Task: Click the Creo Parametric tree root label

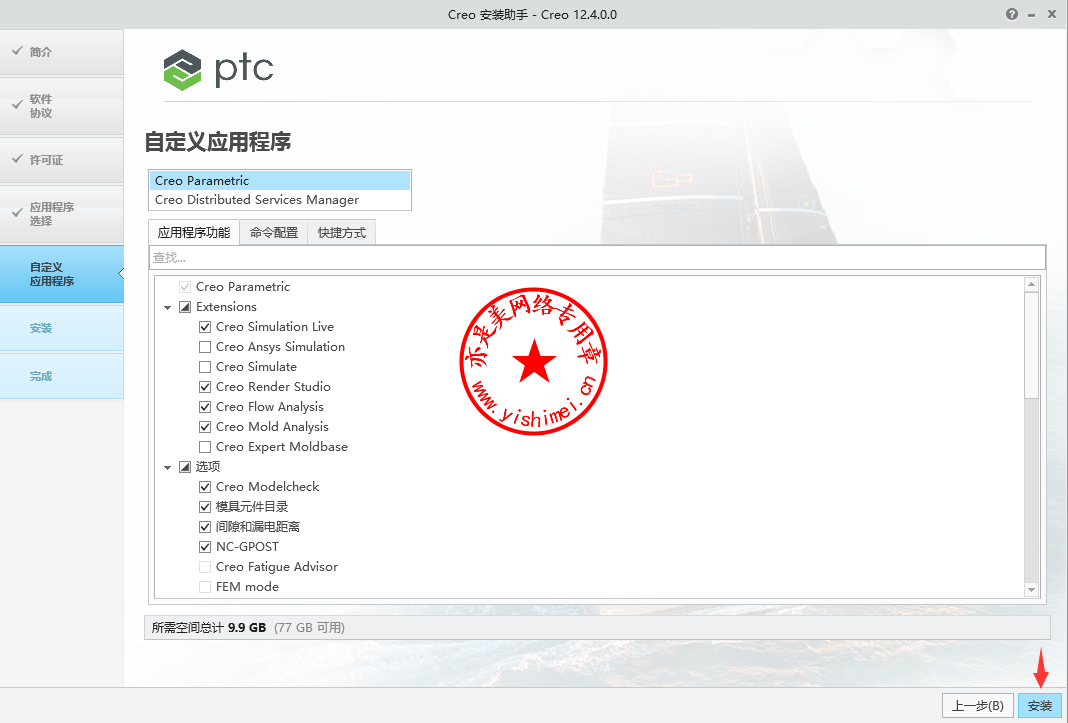Action: (x=242, y=287)
